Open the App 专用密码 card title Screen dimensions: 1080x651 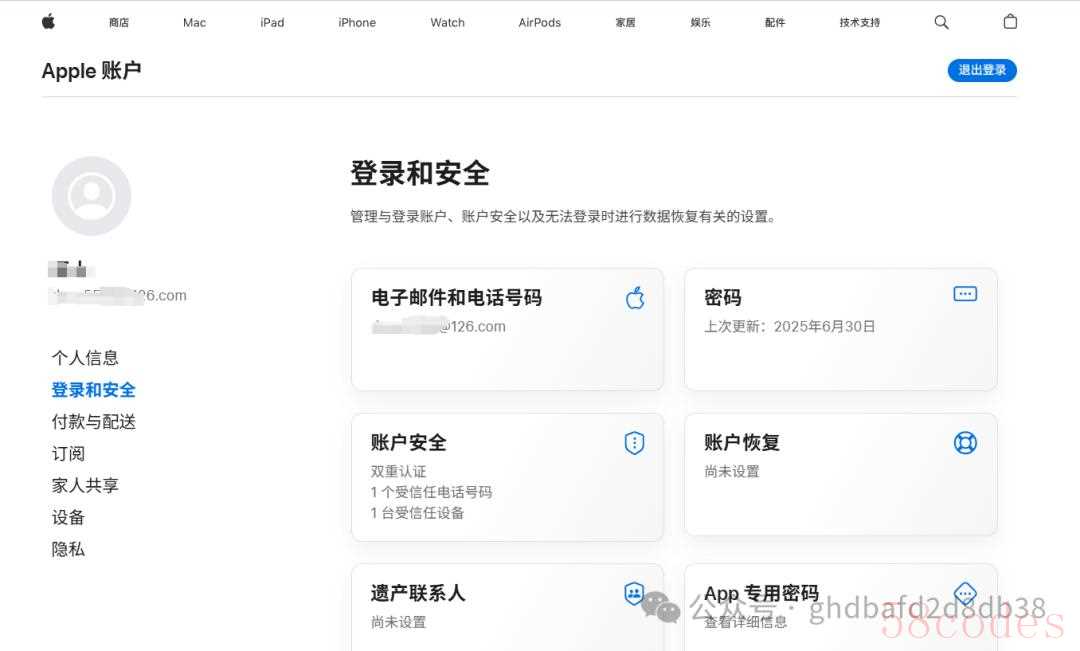(x=761, y=593)
